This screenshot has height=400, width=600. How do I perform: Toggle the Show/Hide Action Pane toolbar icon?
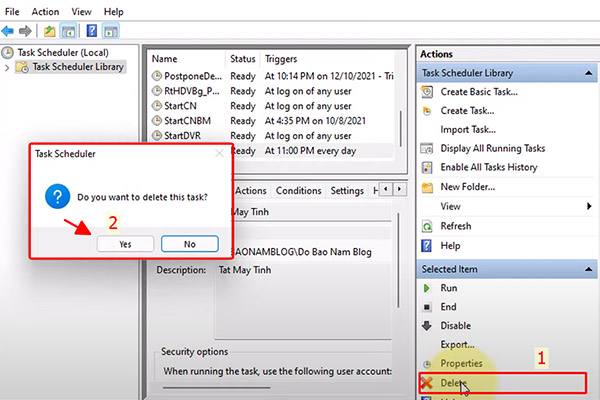coord(111,31)
